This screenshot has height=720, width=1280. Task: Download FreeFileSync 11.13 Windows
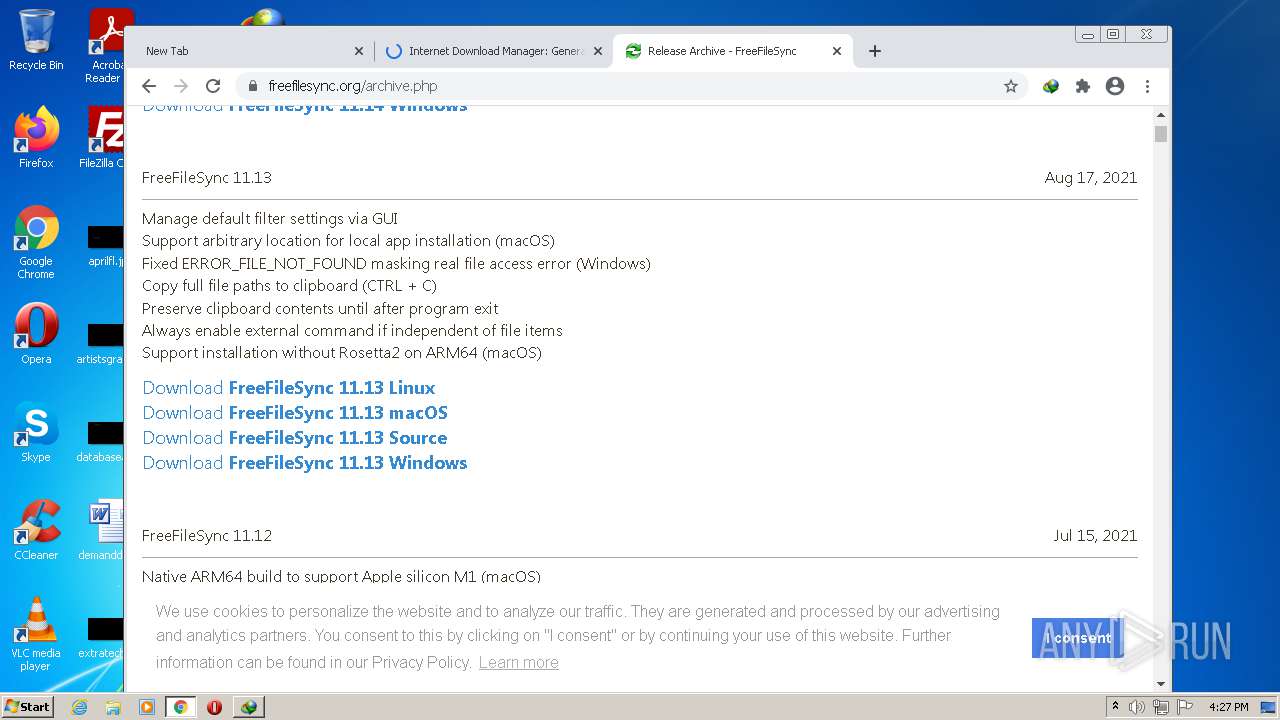305,463
